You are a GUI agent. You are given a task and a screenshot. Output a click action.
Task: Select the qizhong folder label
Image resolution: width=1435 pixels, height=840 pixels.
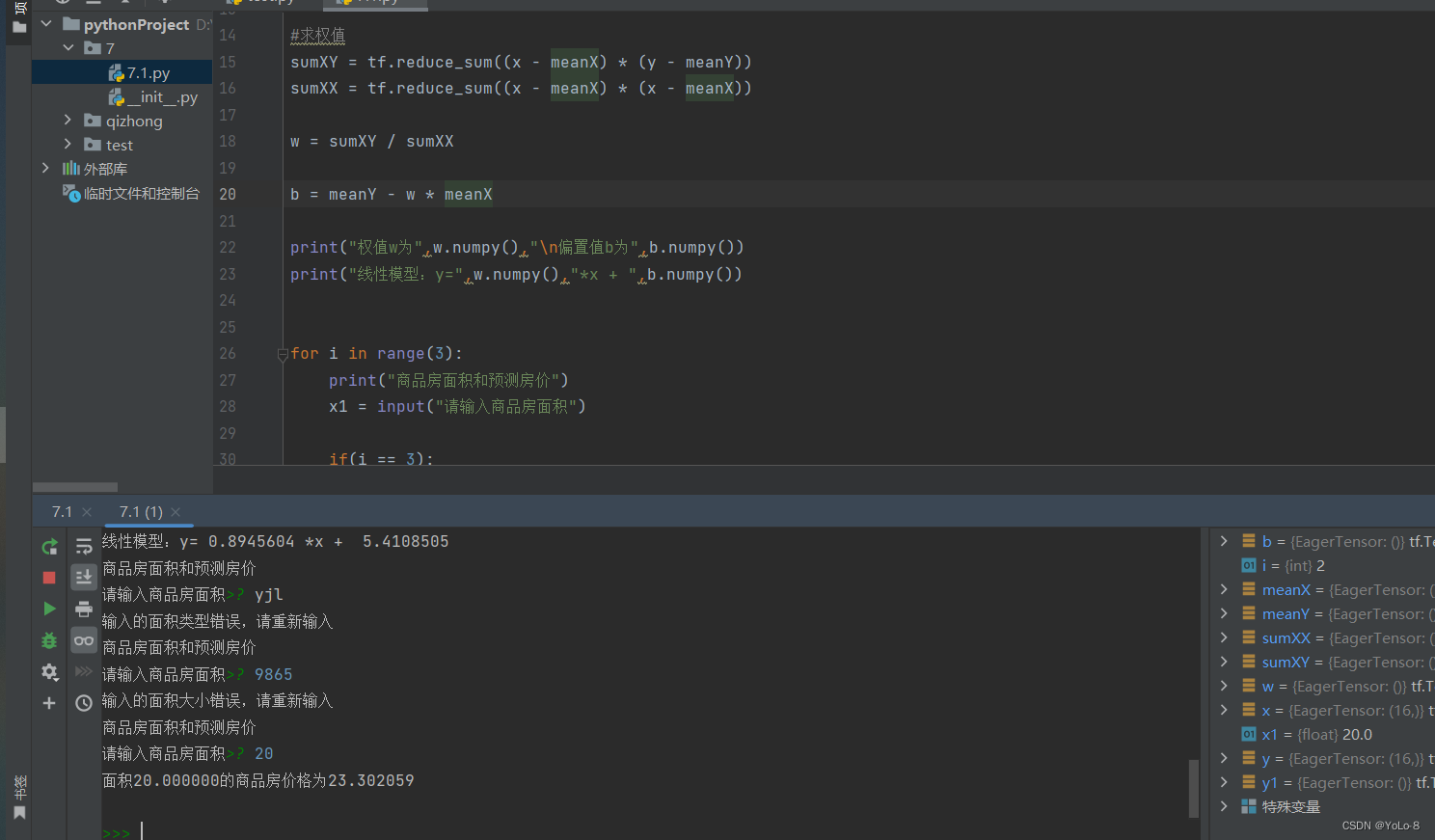134,121
